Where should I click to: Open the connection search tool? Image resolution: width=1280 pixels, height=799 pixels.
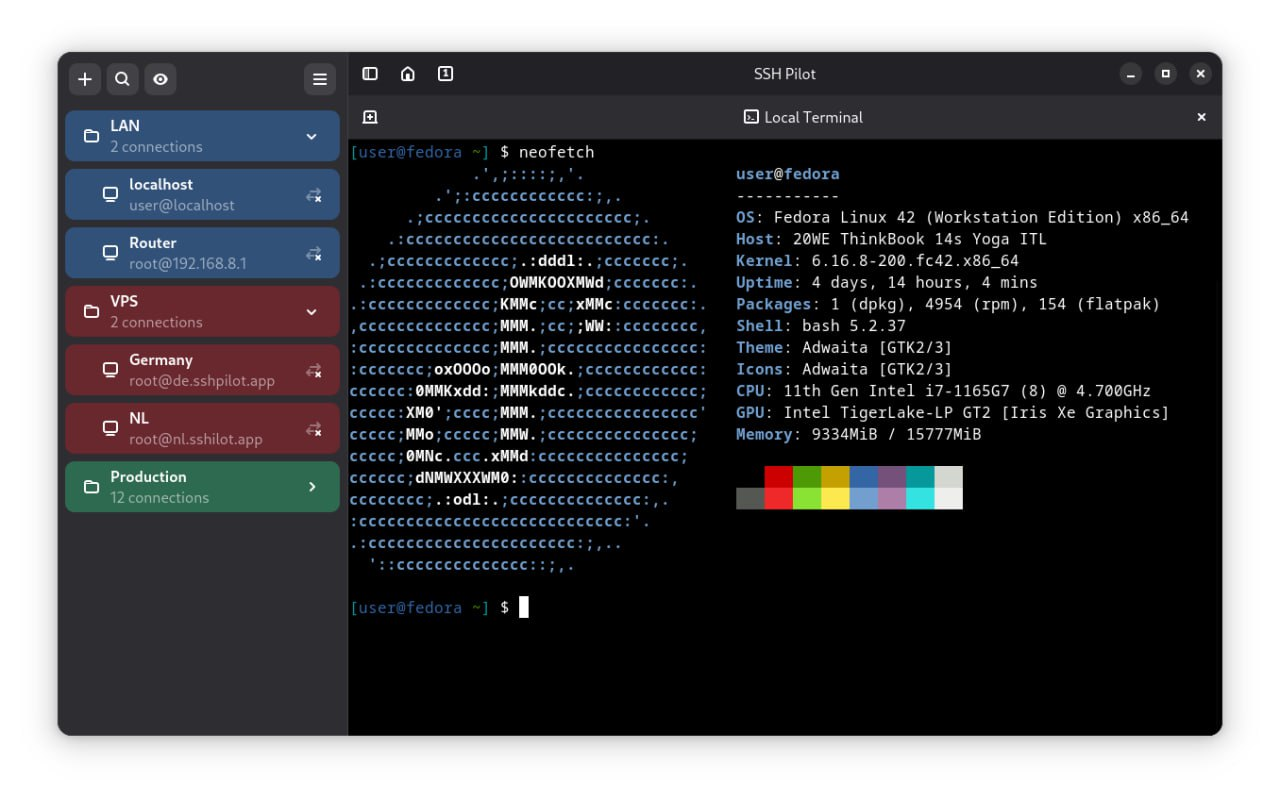pos(122,79)
